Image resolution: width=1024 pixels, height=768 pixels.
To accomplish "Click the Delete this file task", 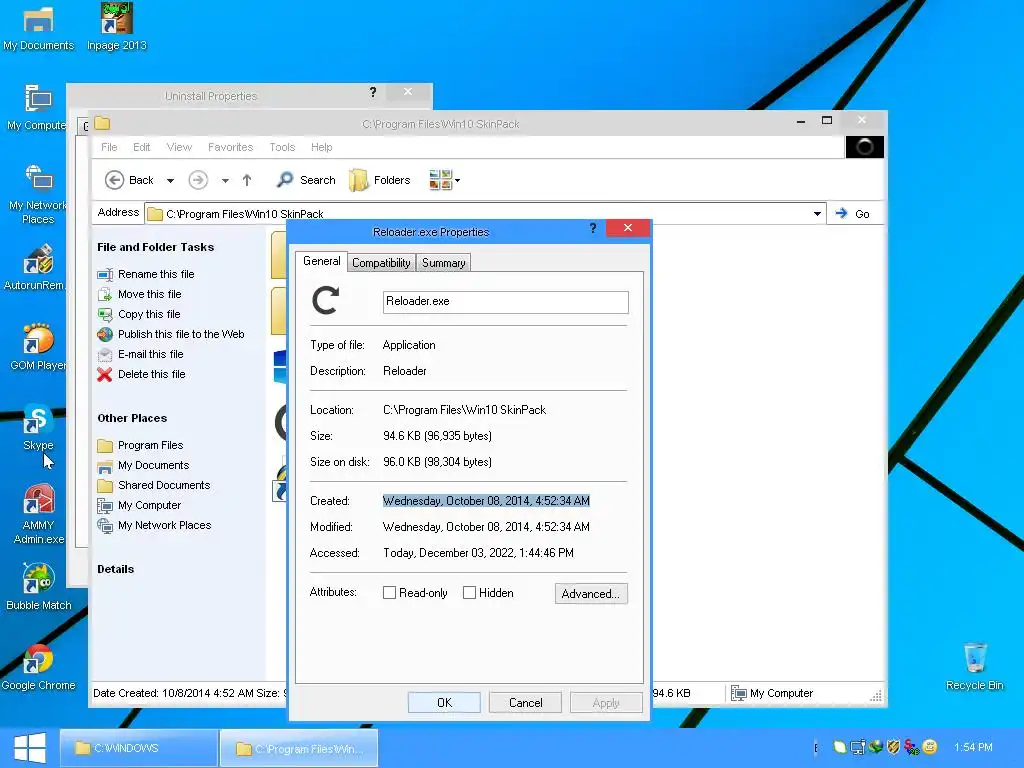I will tap(152, 374).
